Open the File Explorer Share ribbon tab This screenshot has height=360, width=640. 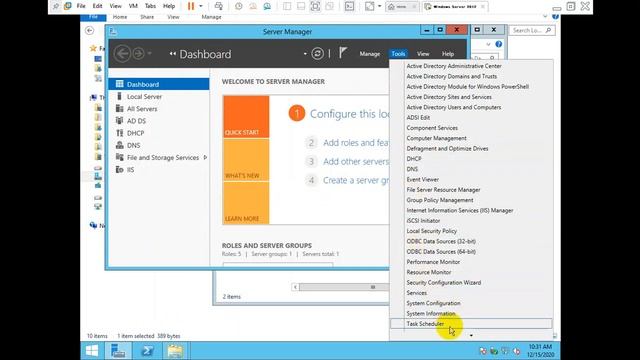tap(147, 17)
